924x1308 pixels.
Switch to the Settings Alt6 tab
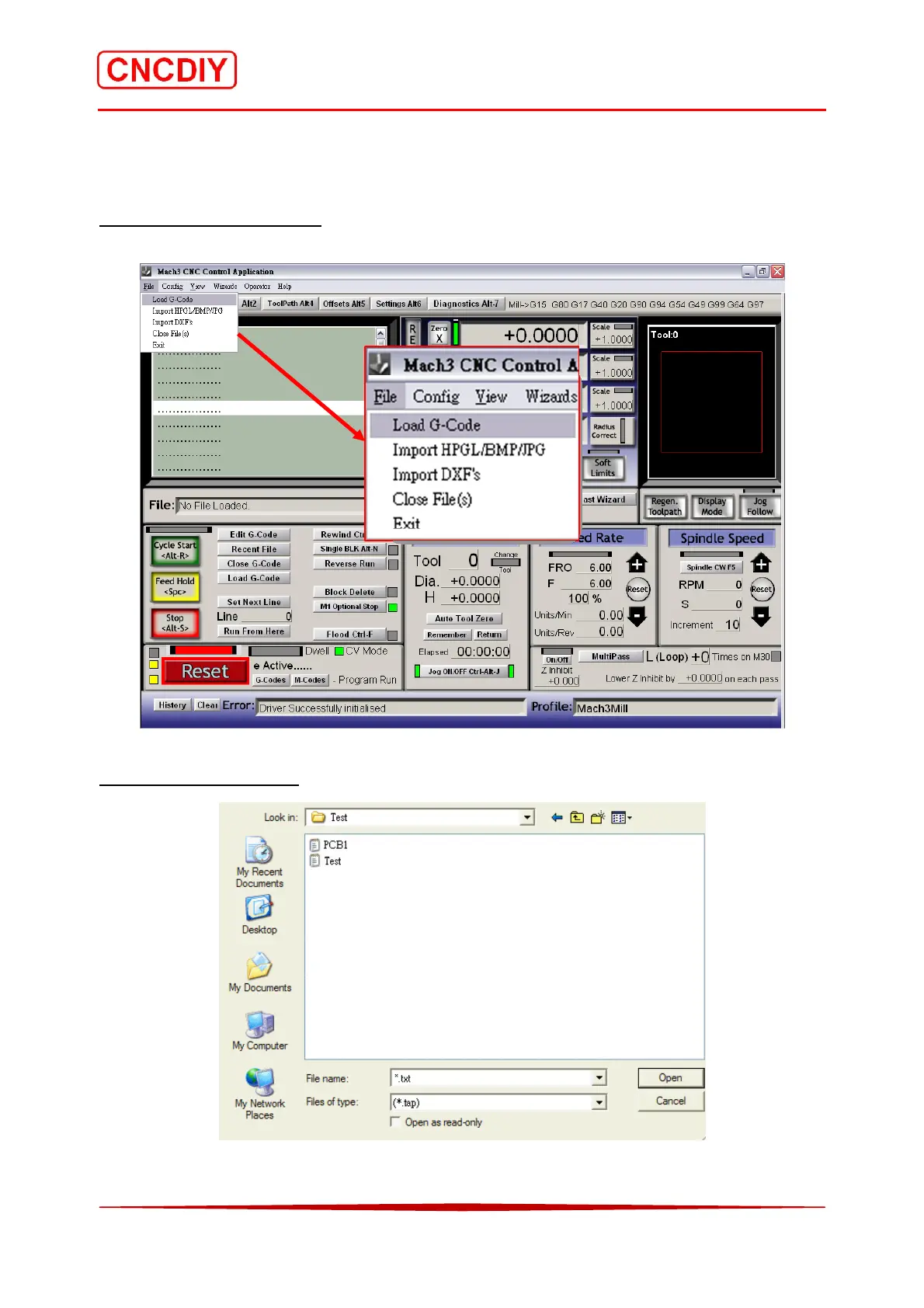[398, 304]
